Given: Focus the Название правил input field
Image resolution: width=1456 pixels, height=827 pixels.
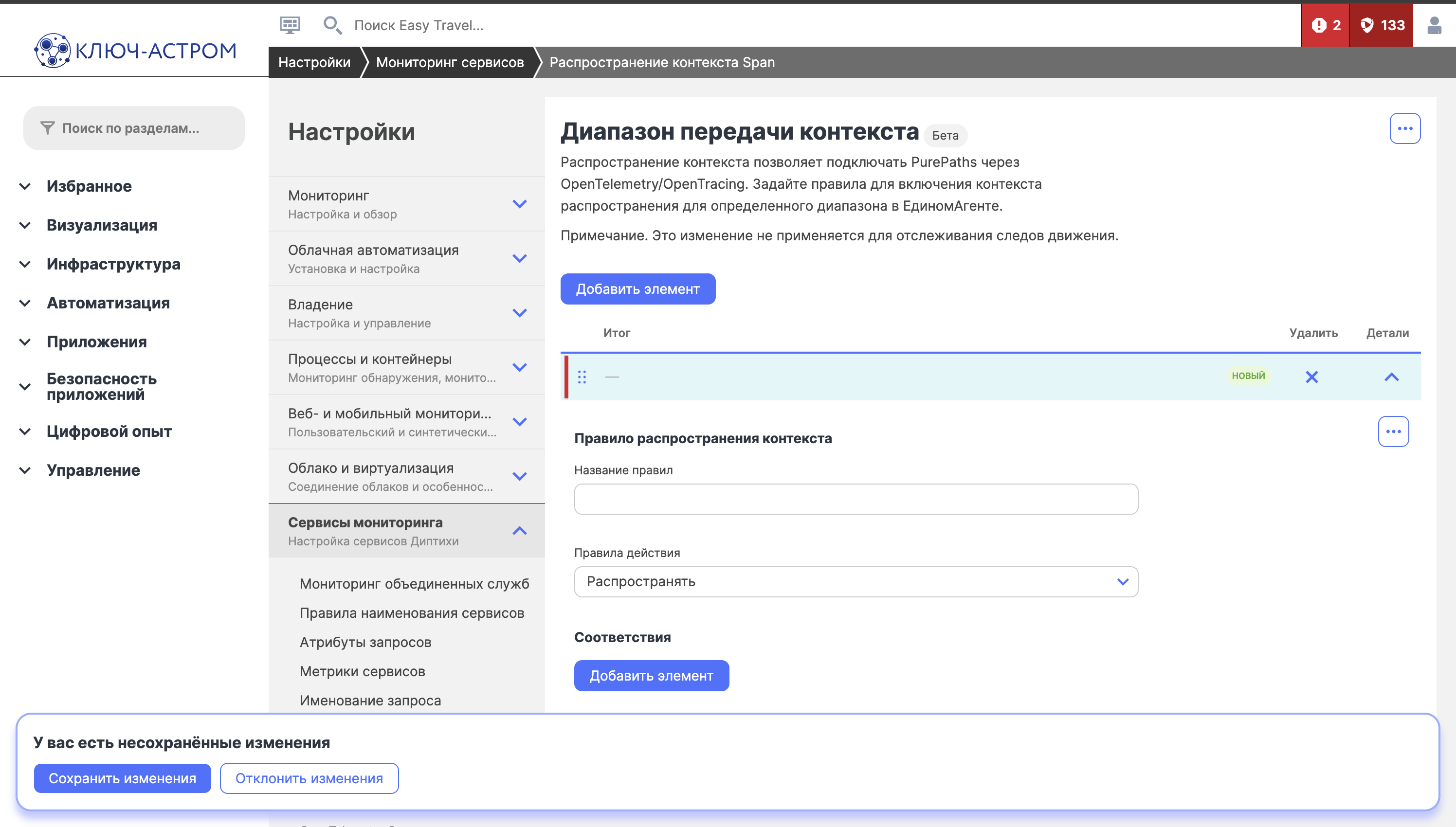Looking at the screenshot, I should pos(855,499).
